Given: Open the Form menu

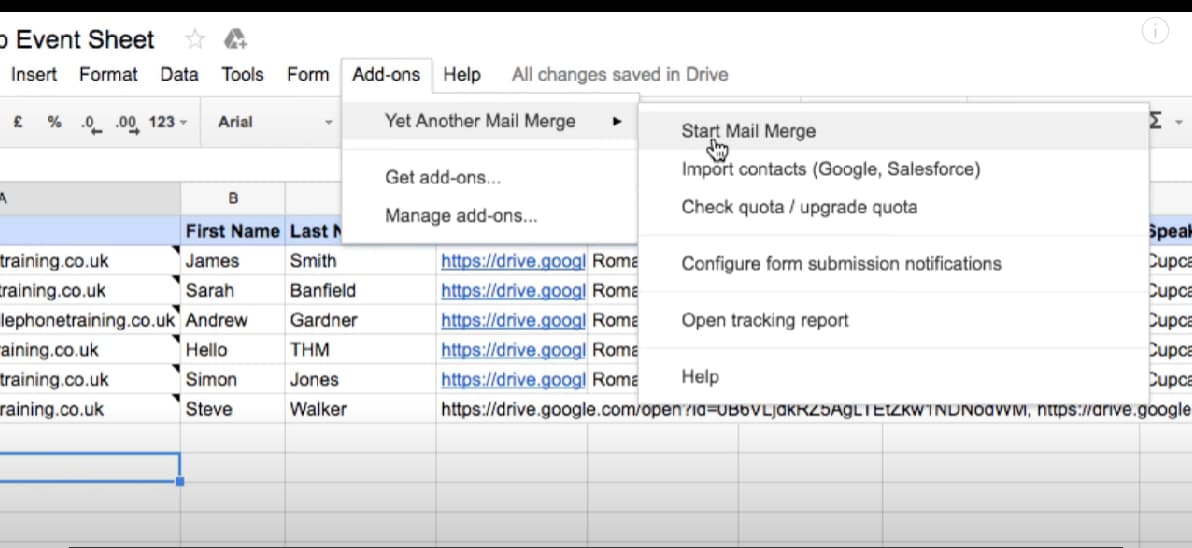Looking at the screenshot, I should (x=308, y=74).
